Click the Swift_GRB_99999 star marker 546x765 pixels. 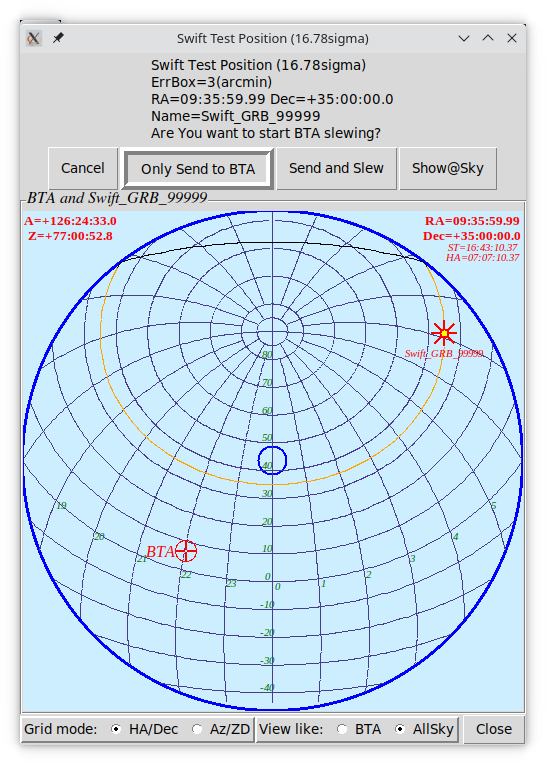[444, 333]
